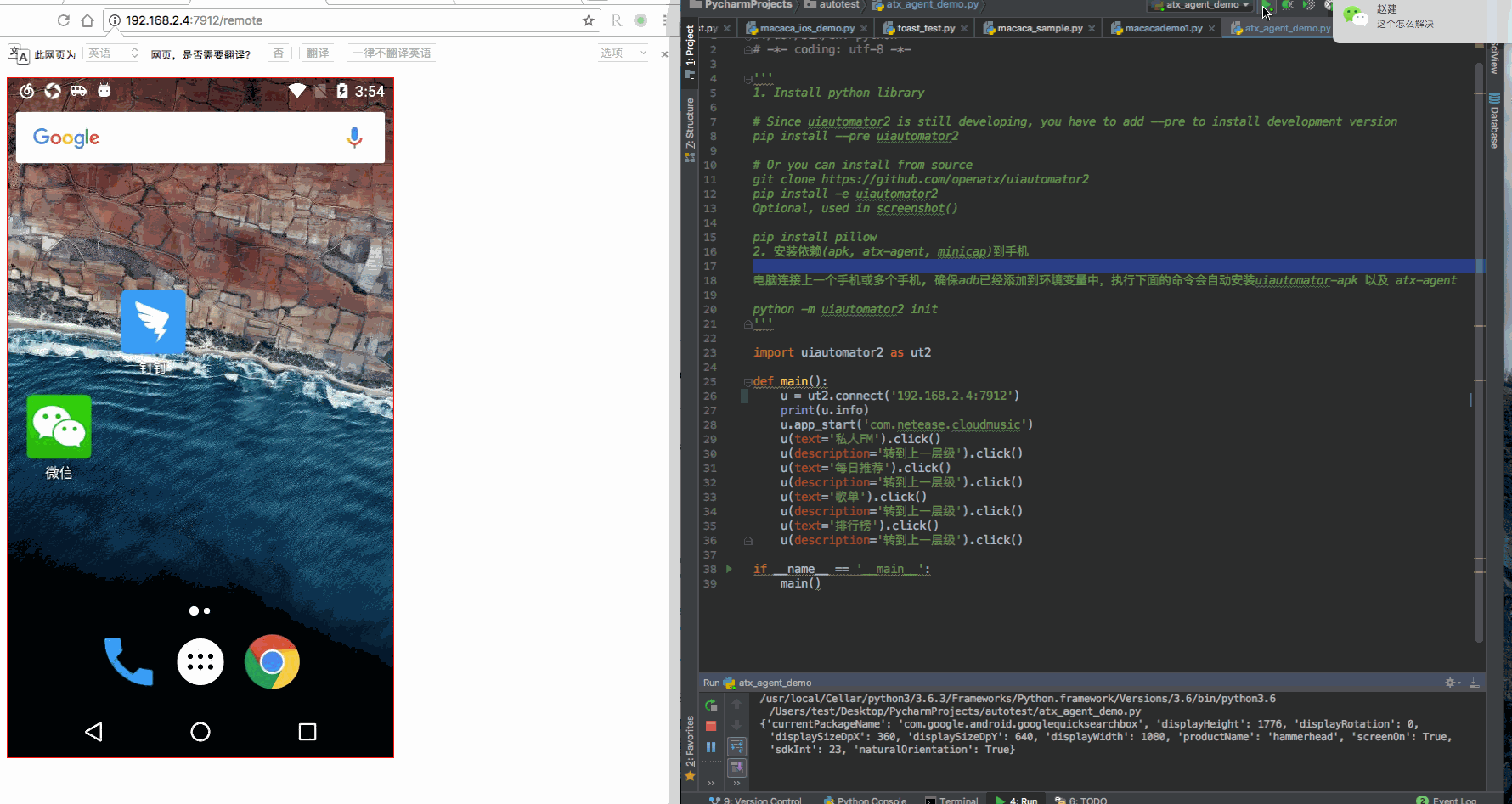Click the Debug bug icon in toolbar
Image resolution: width=1512 pixels, height=804 pixels.
point(1288,6)
